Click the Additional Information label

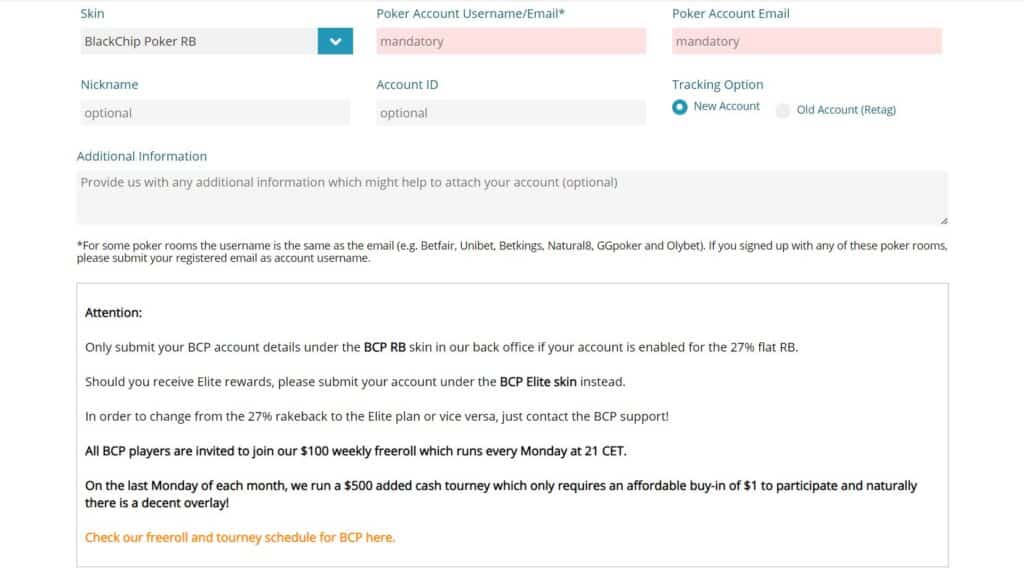tap(142, 156)
